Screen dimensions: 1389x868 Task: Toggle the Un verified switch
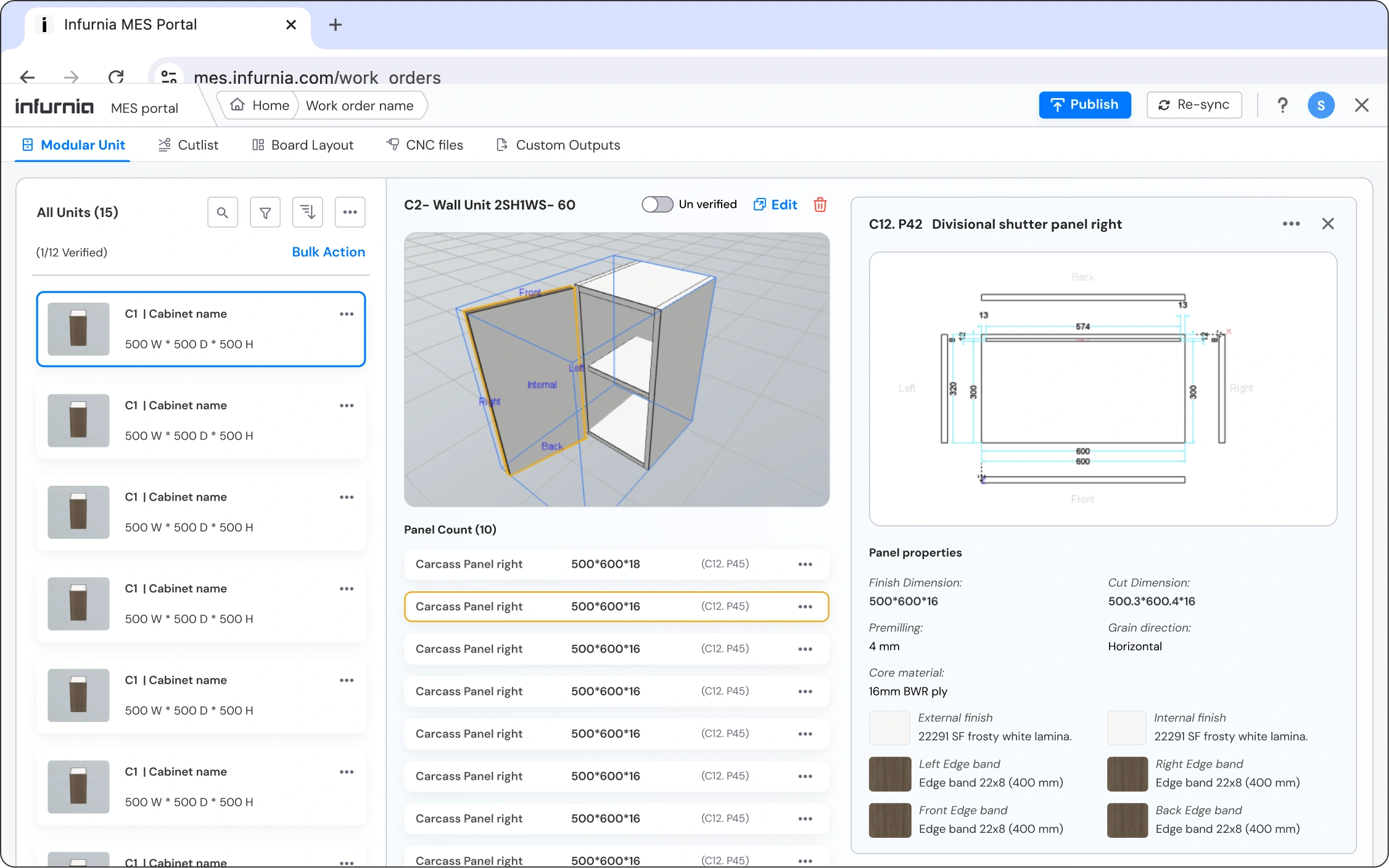tap(657, 205)
